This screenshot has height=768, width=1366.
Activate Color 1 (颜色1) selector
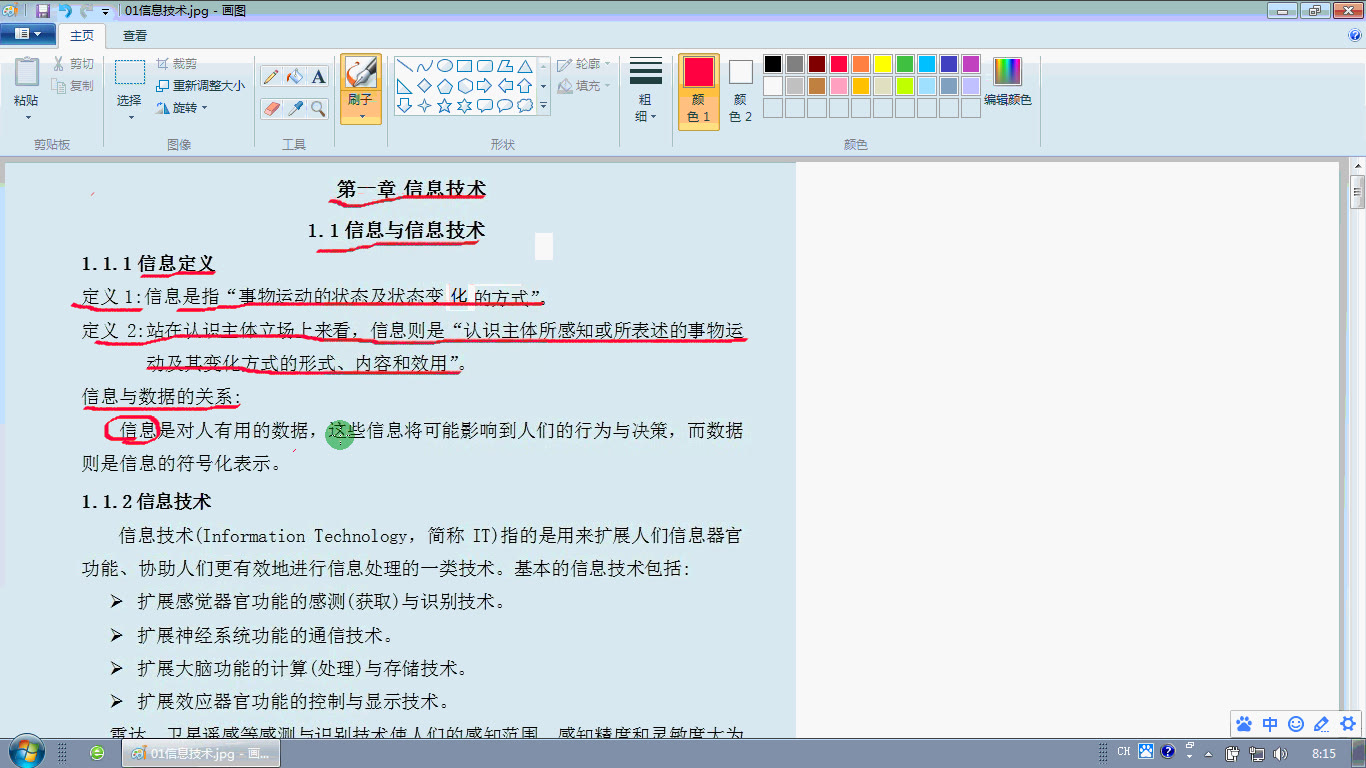click(x=699, y=90)
